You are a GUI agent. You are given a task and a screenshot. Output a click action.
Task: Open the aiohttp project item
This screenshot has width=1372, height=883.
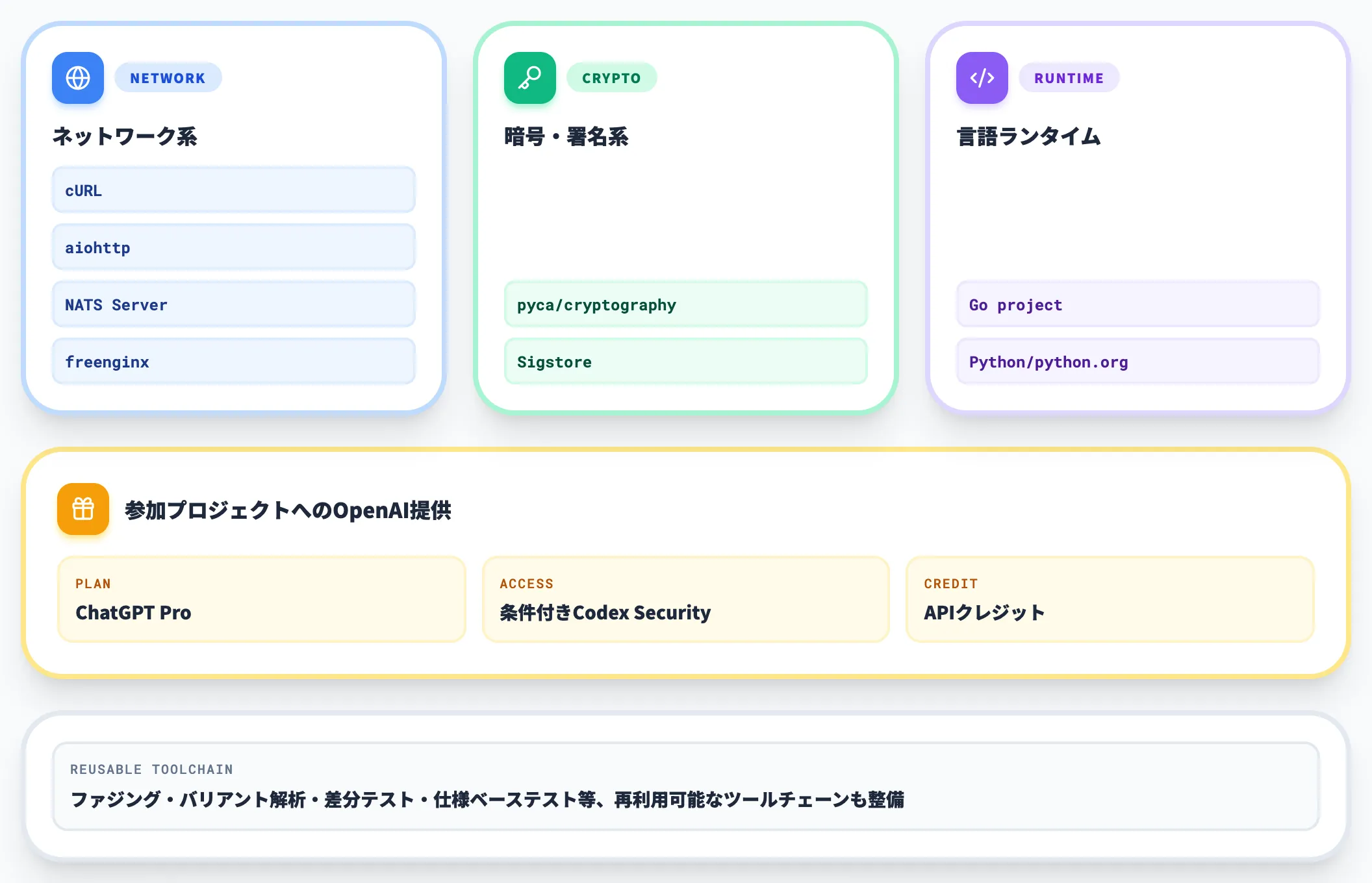[234, 247]
